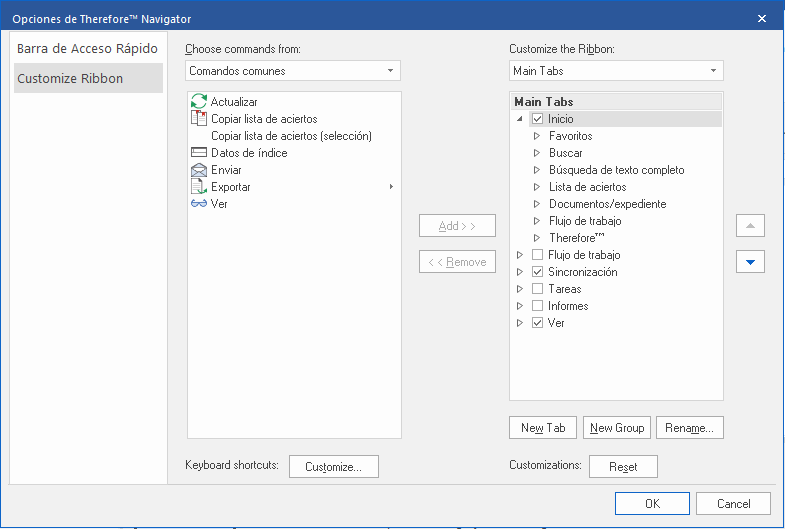Screen dimensions: 785x529
Task: Click the Cancel button
Action: 733,503
